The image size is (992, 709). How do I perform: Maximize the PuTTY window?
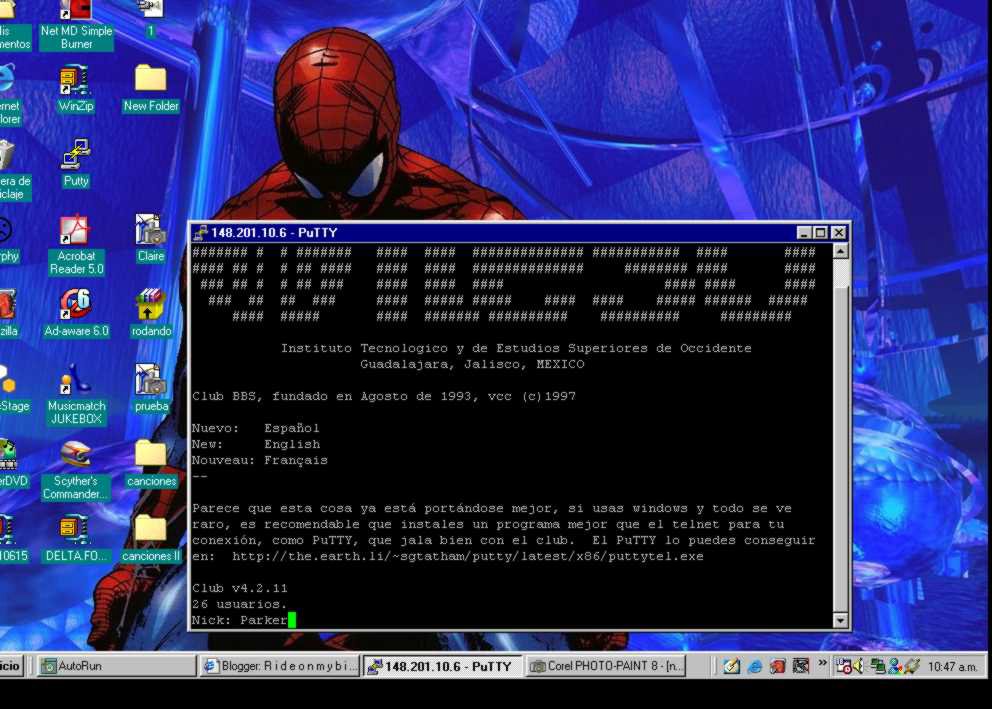tap(820, 233)
